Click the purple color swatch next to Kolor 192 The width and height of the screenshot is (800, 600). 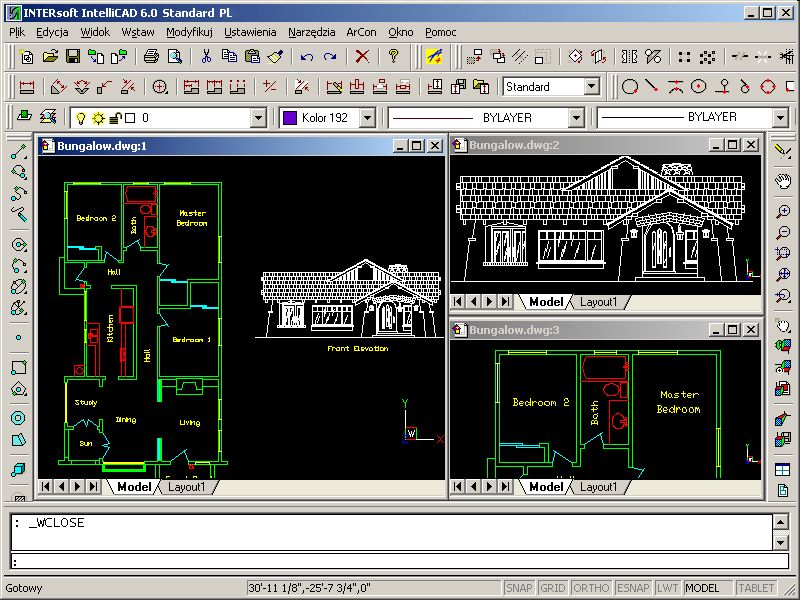[290, 118]
